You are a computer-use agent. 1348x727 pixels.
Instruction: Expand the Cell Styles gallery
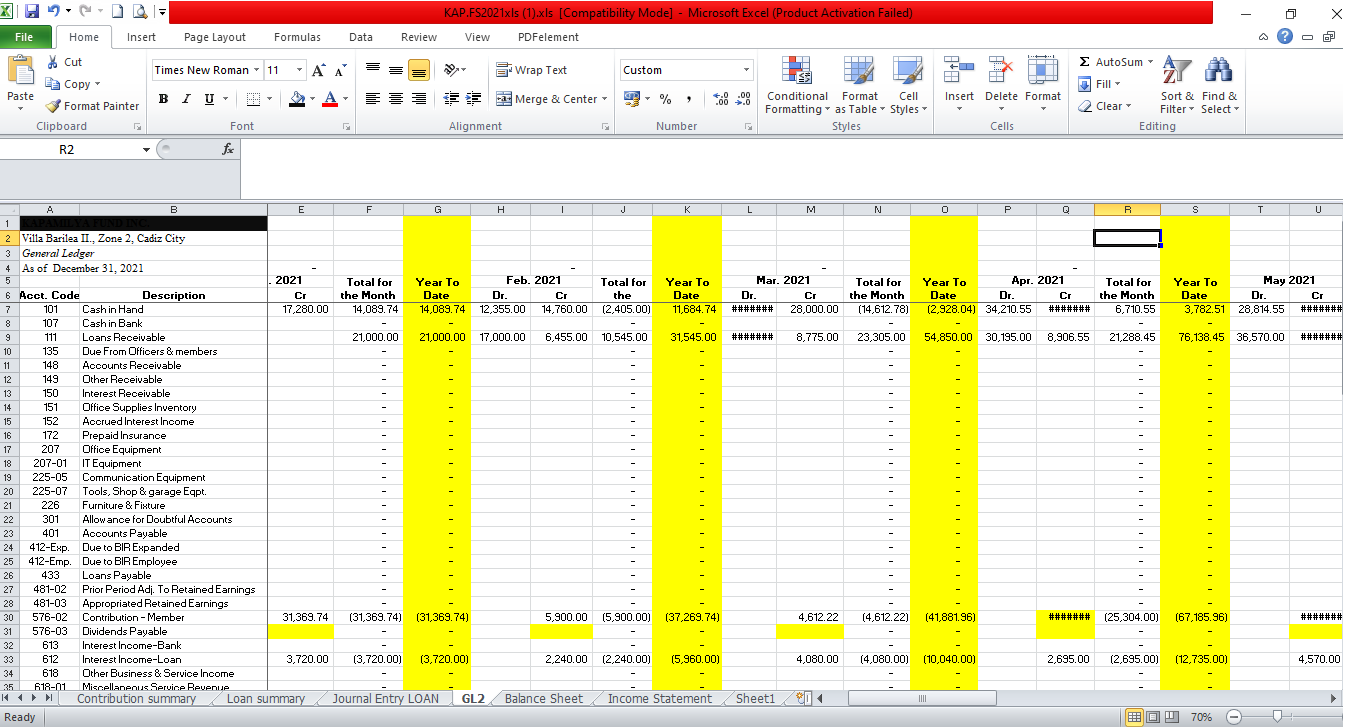click(x=908, y=87)
